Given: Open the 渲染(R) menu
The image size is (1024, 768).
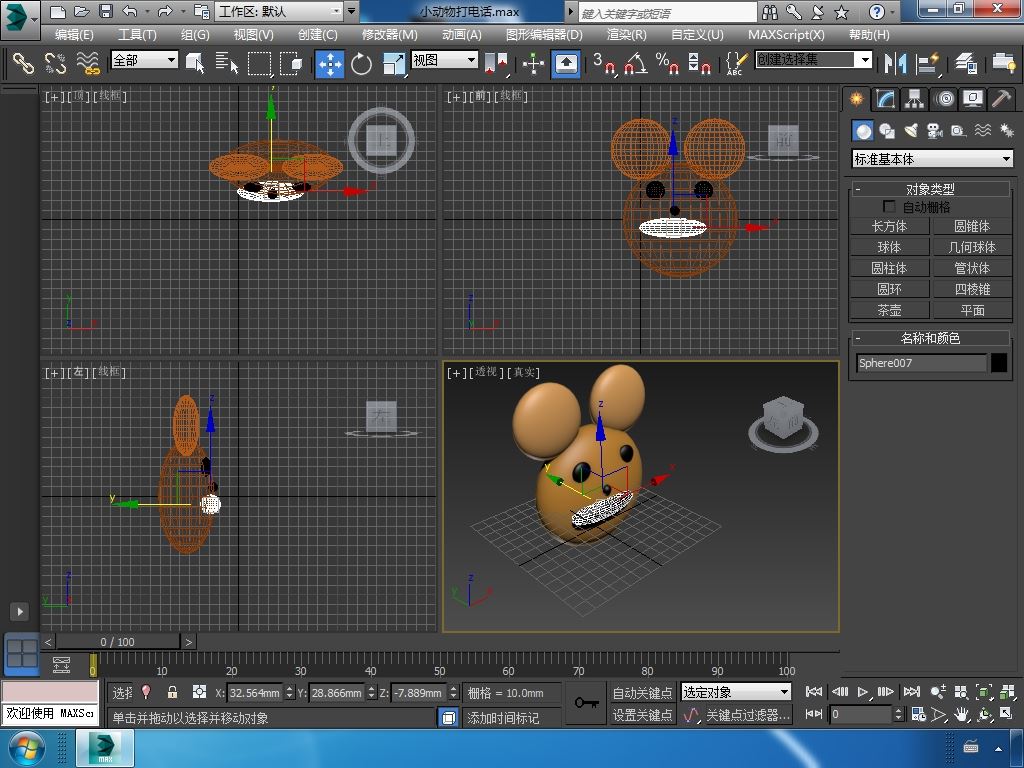Looking at the screenshot, I should [626, 35].
